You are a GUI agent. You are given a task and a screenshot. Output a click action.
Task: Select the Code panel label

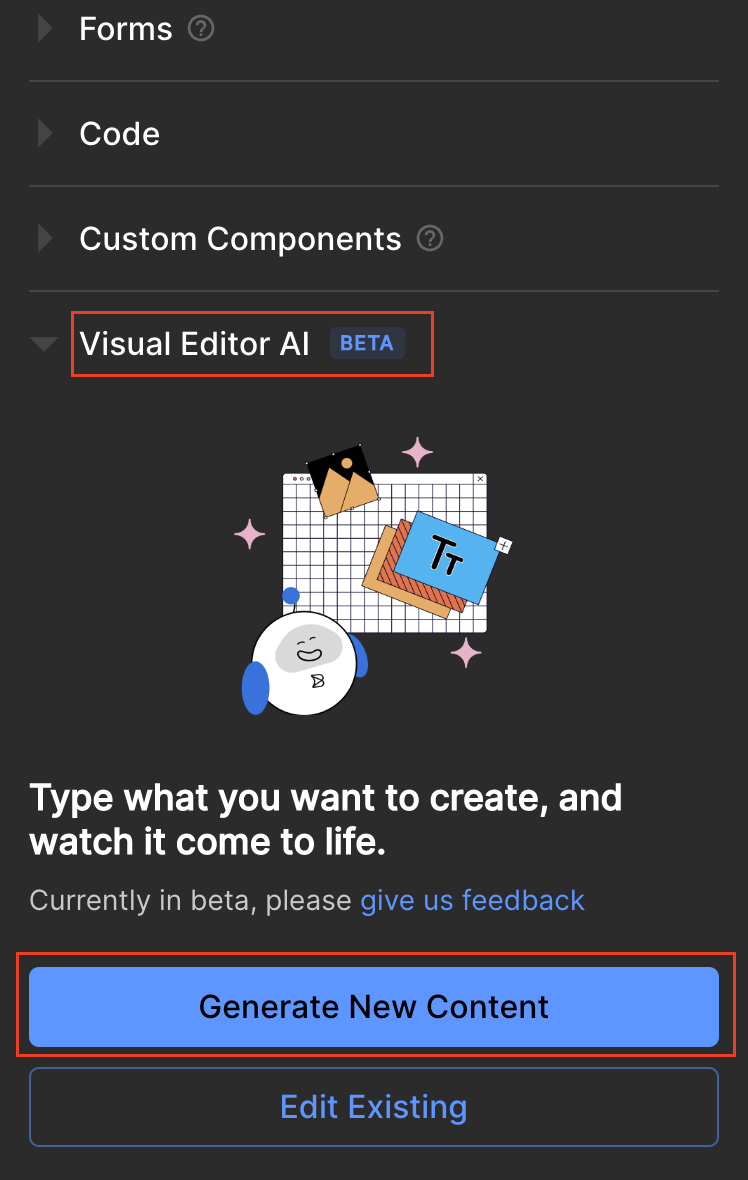click(x=119, y=133)
